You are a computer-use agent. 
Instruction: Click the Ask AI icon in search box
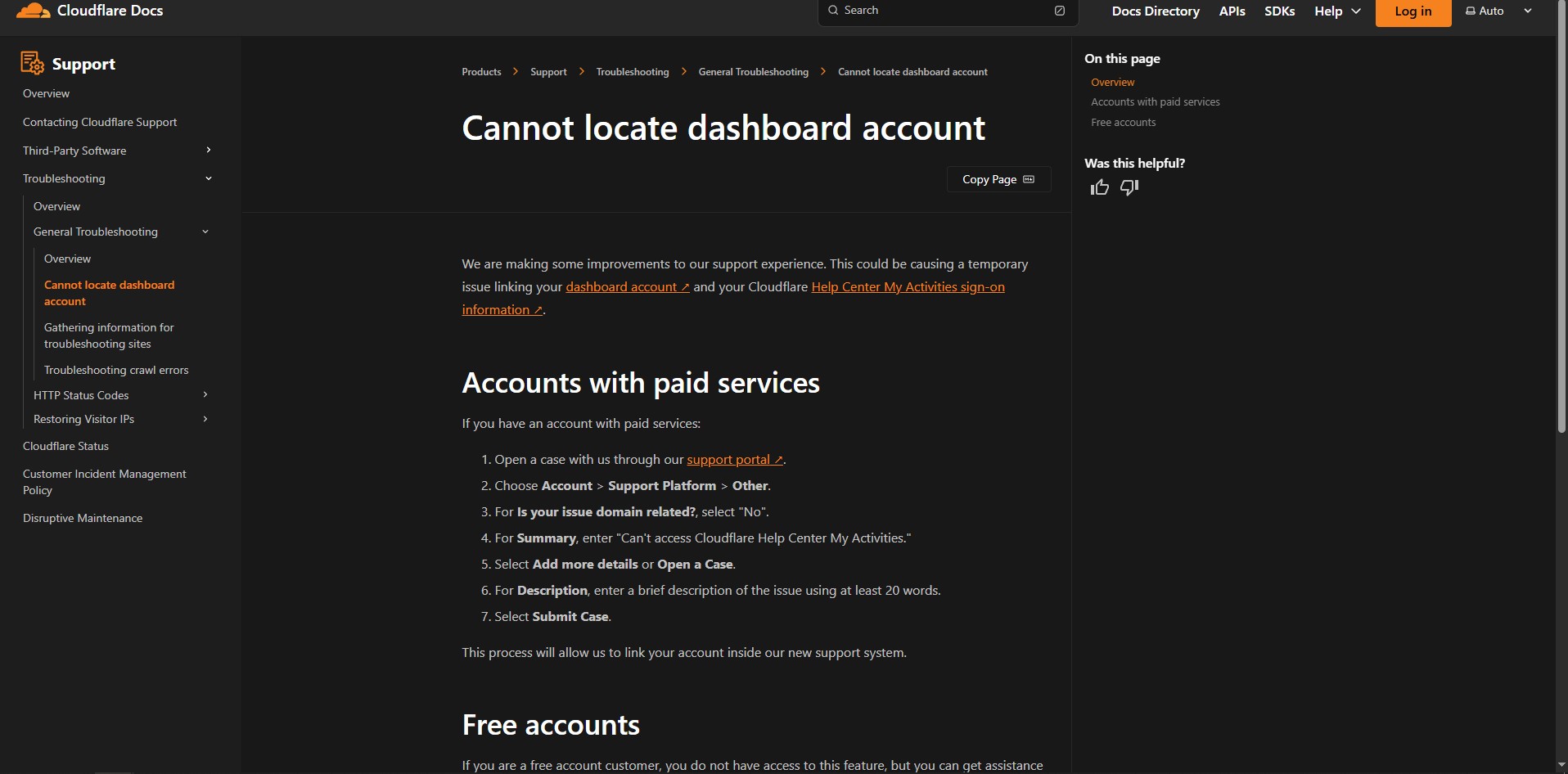click(1060, 11)
